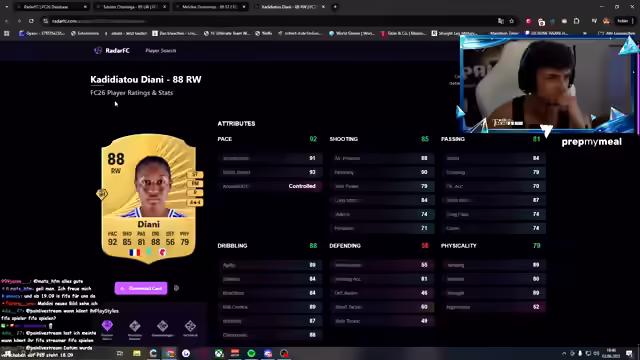The image size is (640, 360).
Task: Click the ST alternate position badge on card
Action: [x=195, y=174]
